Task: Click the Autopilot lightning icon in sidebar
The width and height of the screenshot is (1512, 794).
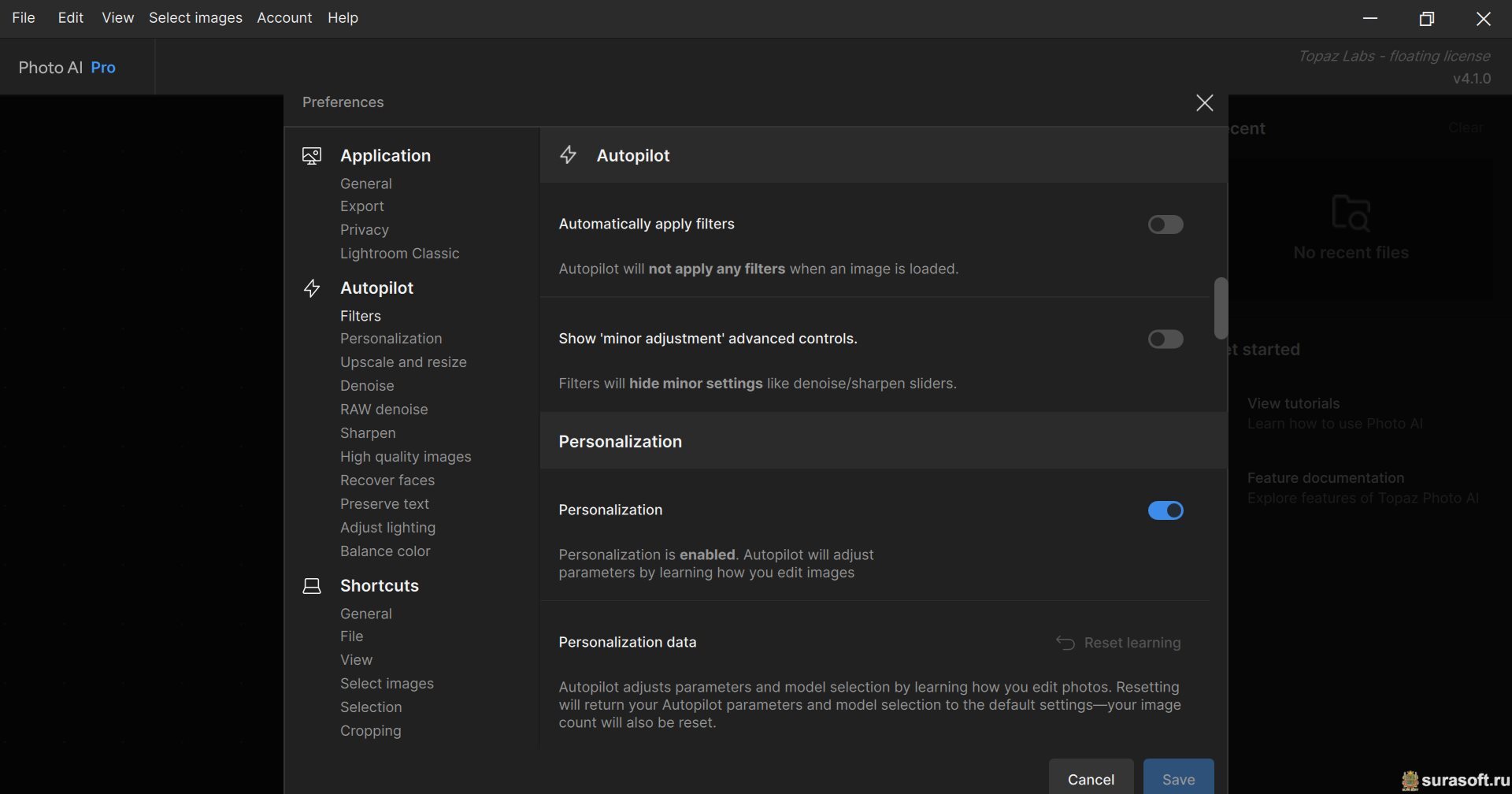Action: coord(312,288)
